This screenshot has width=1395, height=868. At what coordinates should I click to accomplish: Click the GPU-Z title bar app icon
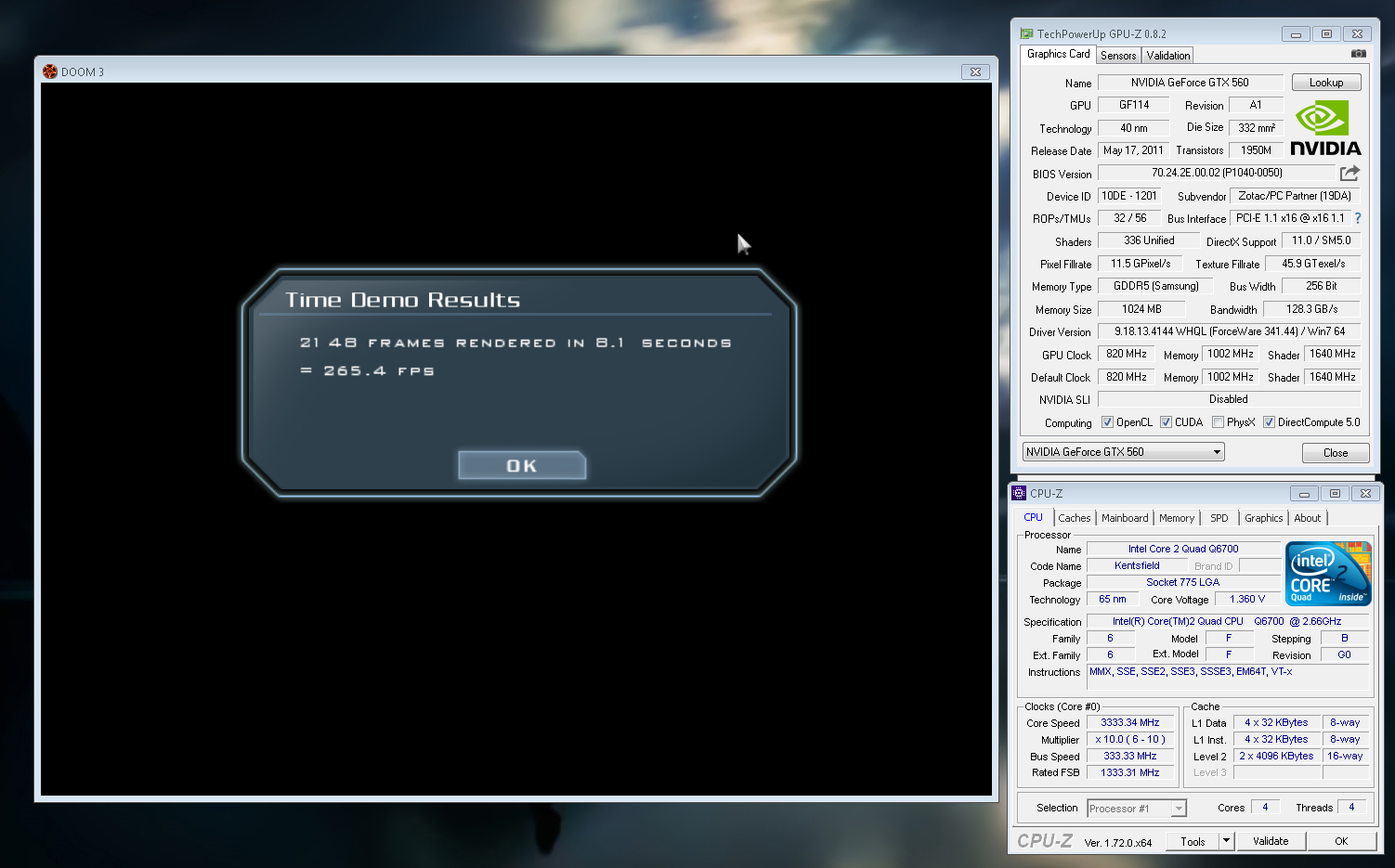[x=1026, y=34]
